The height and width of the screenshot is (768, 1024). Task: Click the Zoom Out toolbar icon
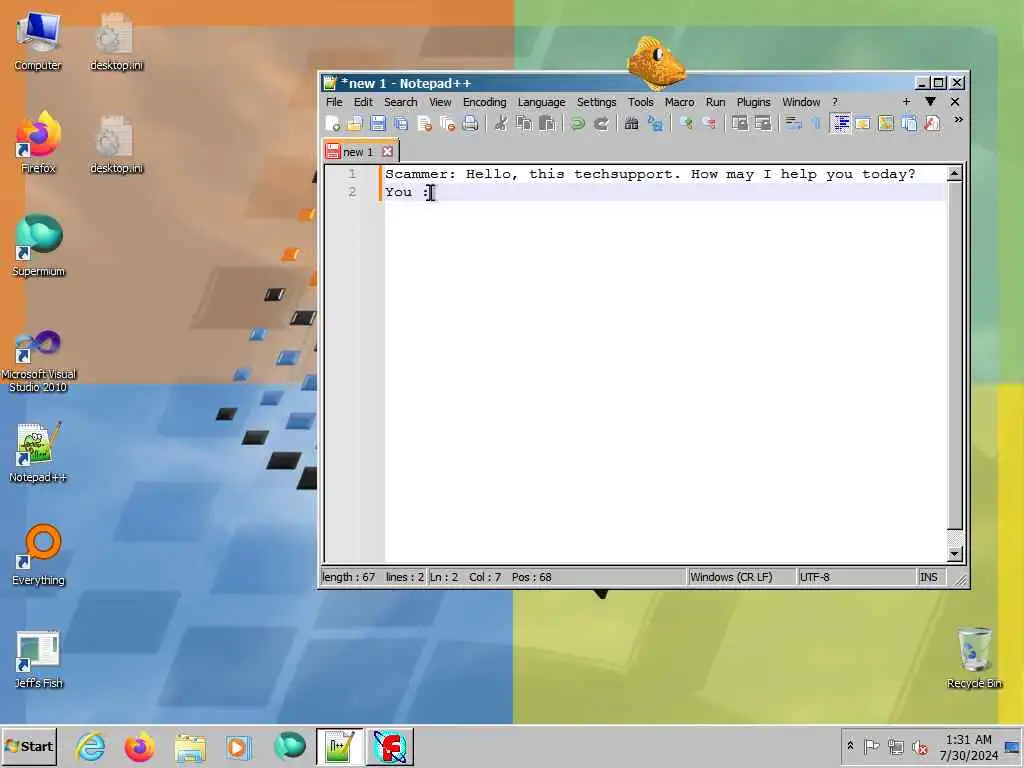[709, 123]
